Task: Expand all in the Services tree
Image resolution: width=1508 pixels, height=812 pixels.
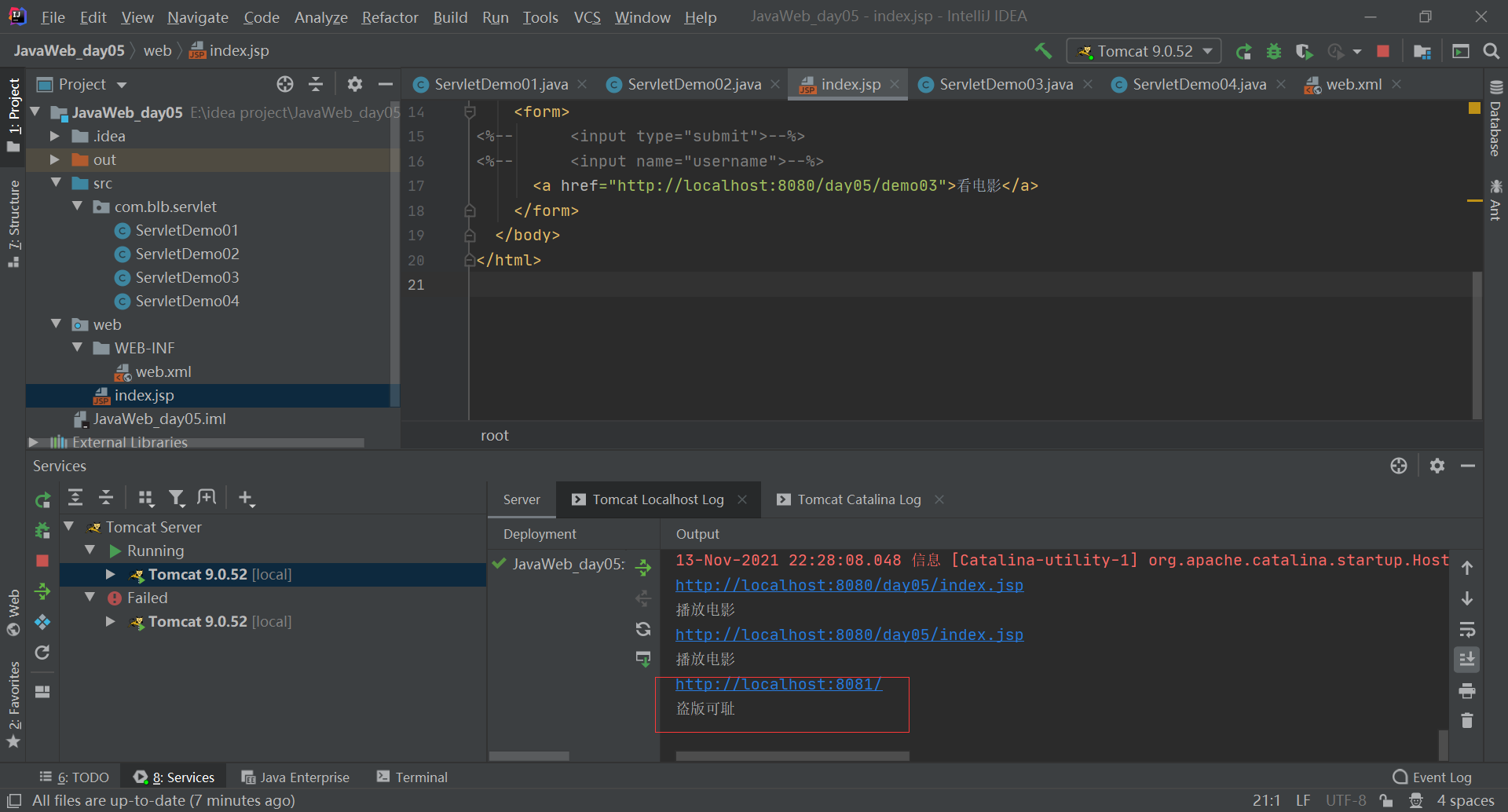Action: click(75, 497)
